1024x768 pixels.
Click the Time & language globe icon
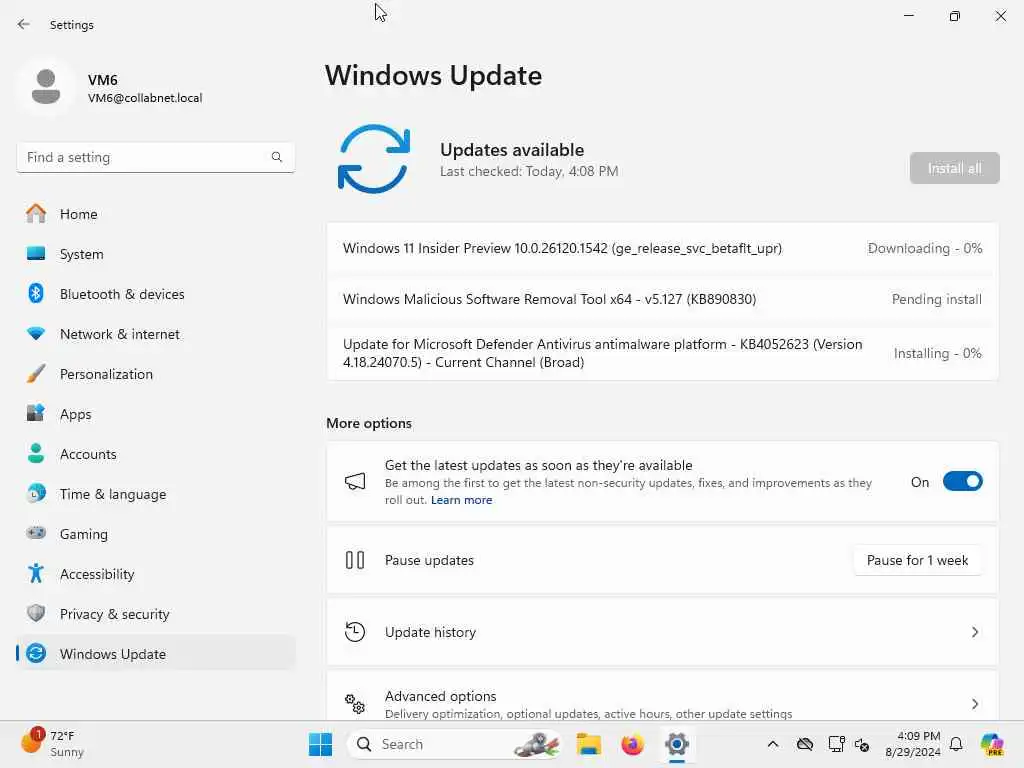pyautogui.click(x=36, y=493)
